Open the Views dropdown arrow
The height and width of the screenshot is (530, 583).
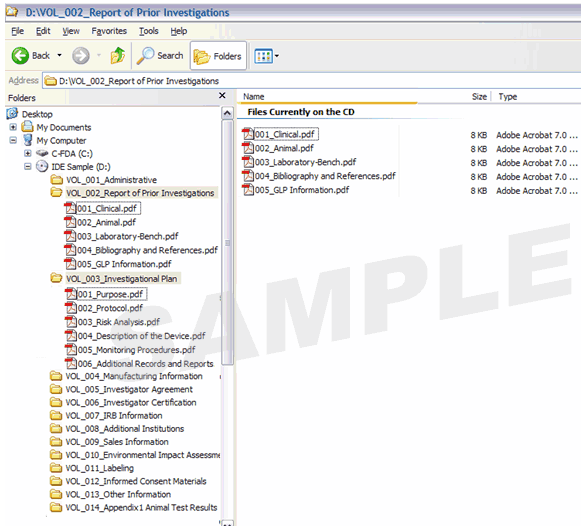(x=277, y=56)
